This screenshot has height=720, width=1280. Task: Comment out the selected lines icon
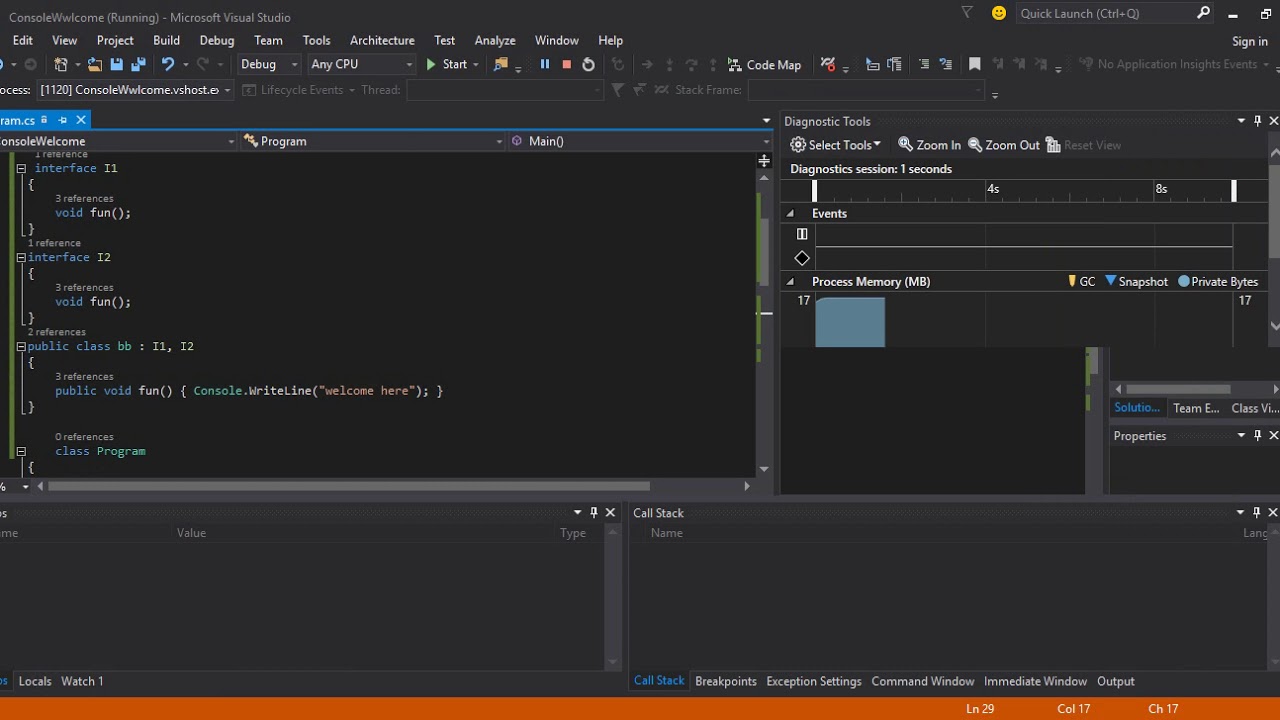coord(923,64)
